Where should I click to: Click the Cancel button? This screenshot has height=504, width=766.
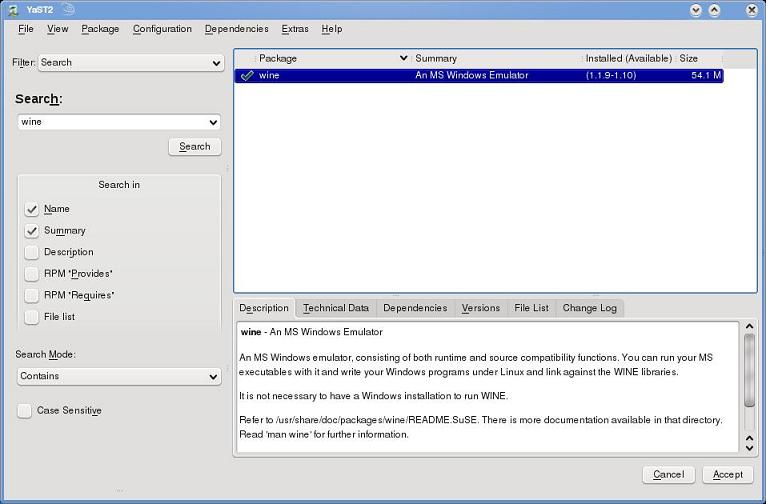pyautogui.click(x=668, y=475)
